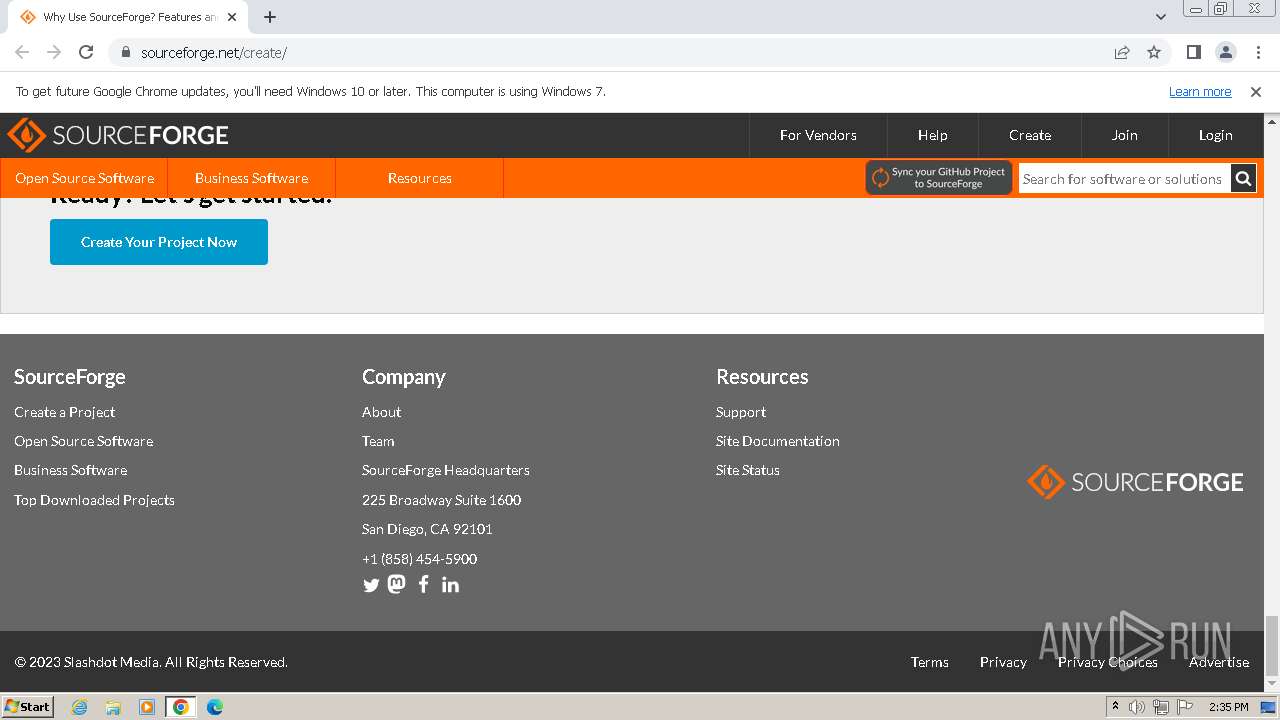The height and width of the screenshot is (720, 1280).
Task: Click the browser reload icon
Action: [x=86, y=52]
